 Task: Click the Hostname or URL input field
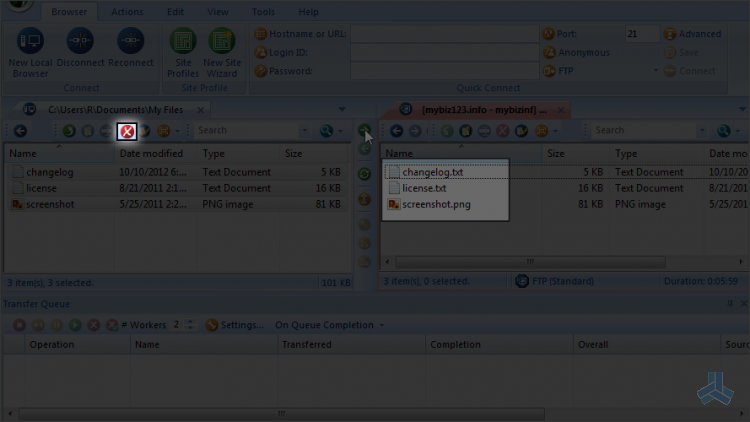pyautogui.click(x=444, y=34)
